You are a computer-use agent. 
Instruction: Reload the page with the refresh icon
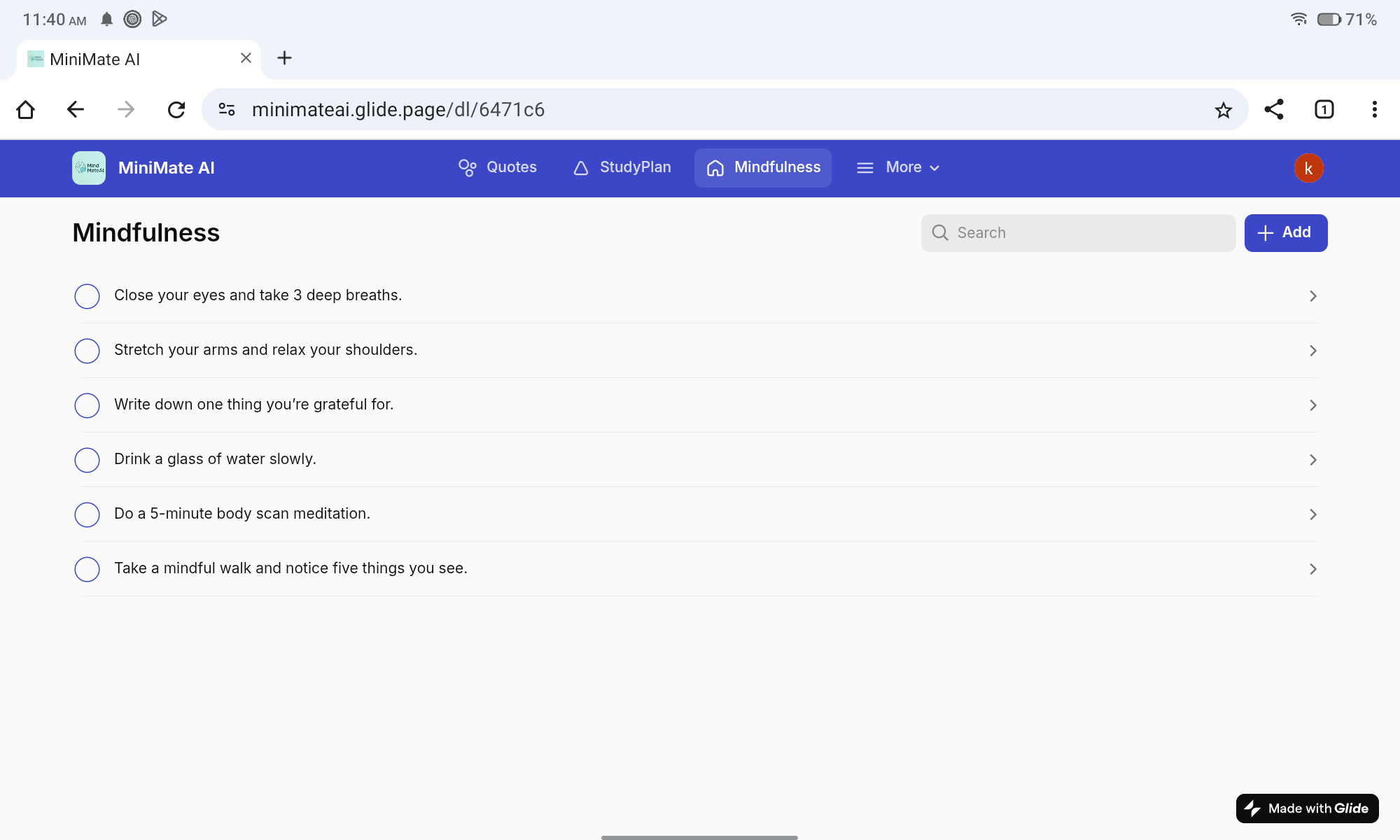tap(176, 110)
